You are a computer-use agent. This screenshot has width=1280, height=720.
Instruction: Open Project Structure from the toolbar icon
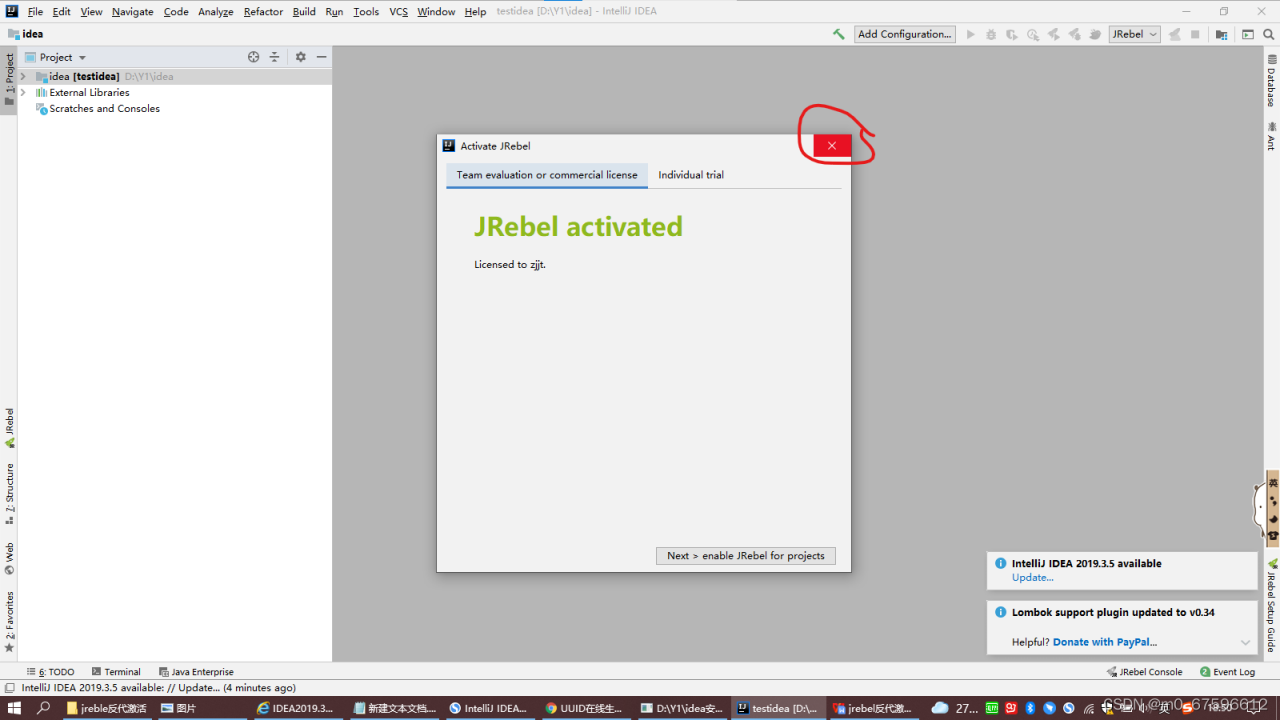[x=1221, y=34]
